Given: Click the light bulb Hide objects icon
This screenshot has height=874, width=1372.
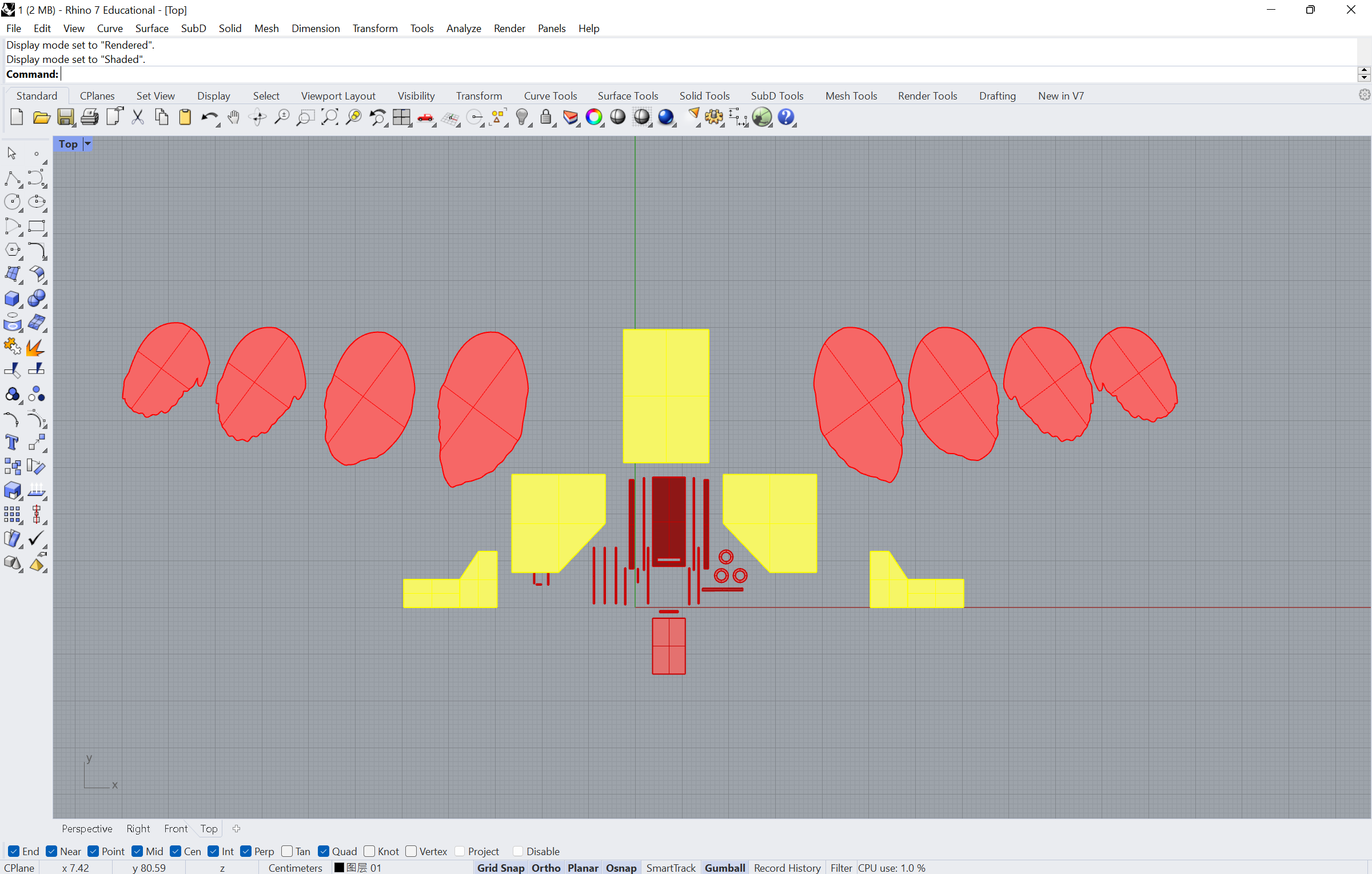Looking at the screenshot, I should point(521,117).
